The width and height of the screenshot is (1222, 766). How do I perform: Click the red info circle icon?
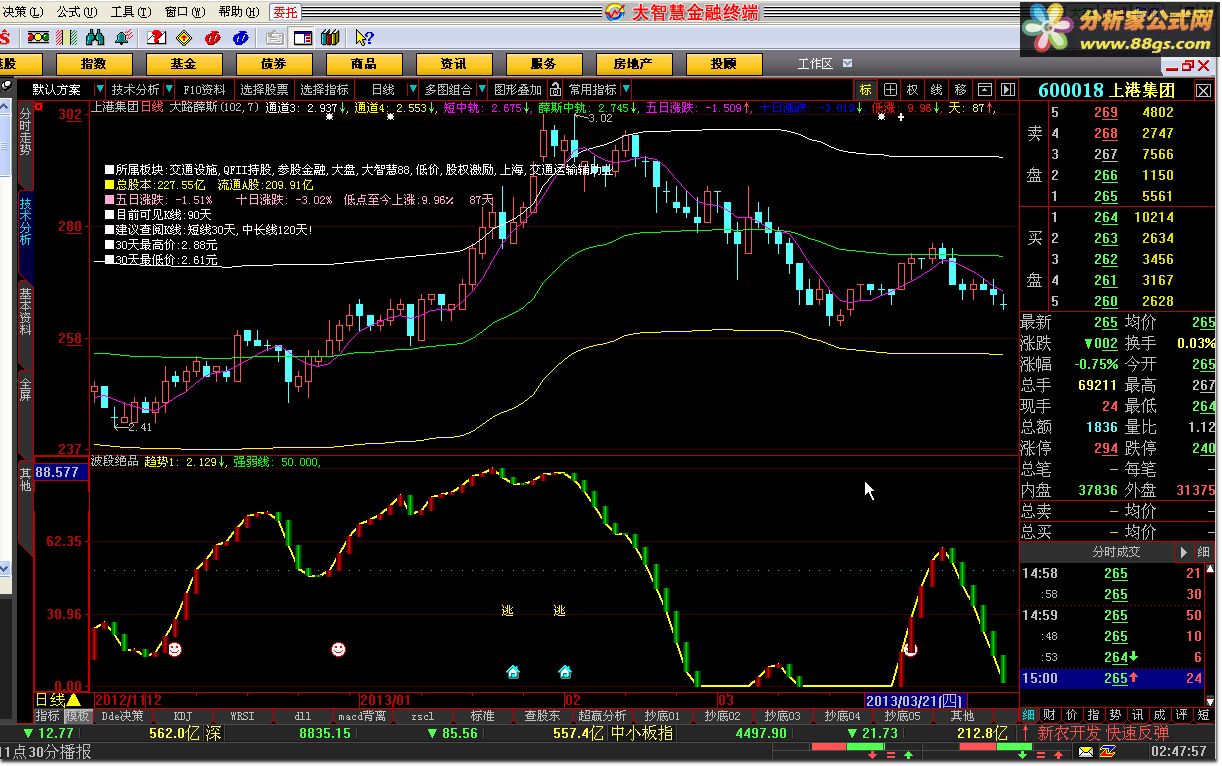pos(212,38)
